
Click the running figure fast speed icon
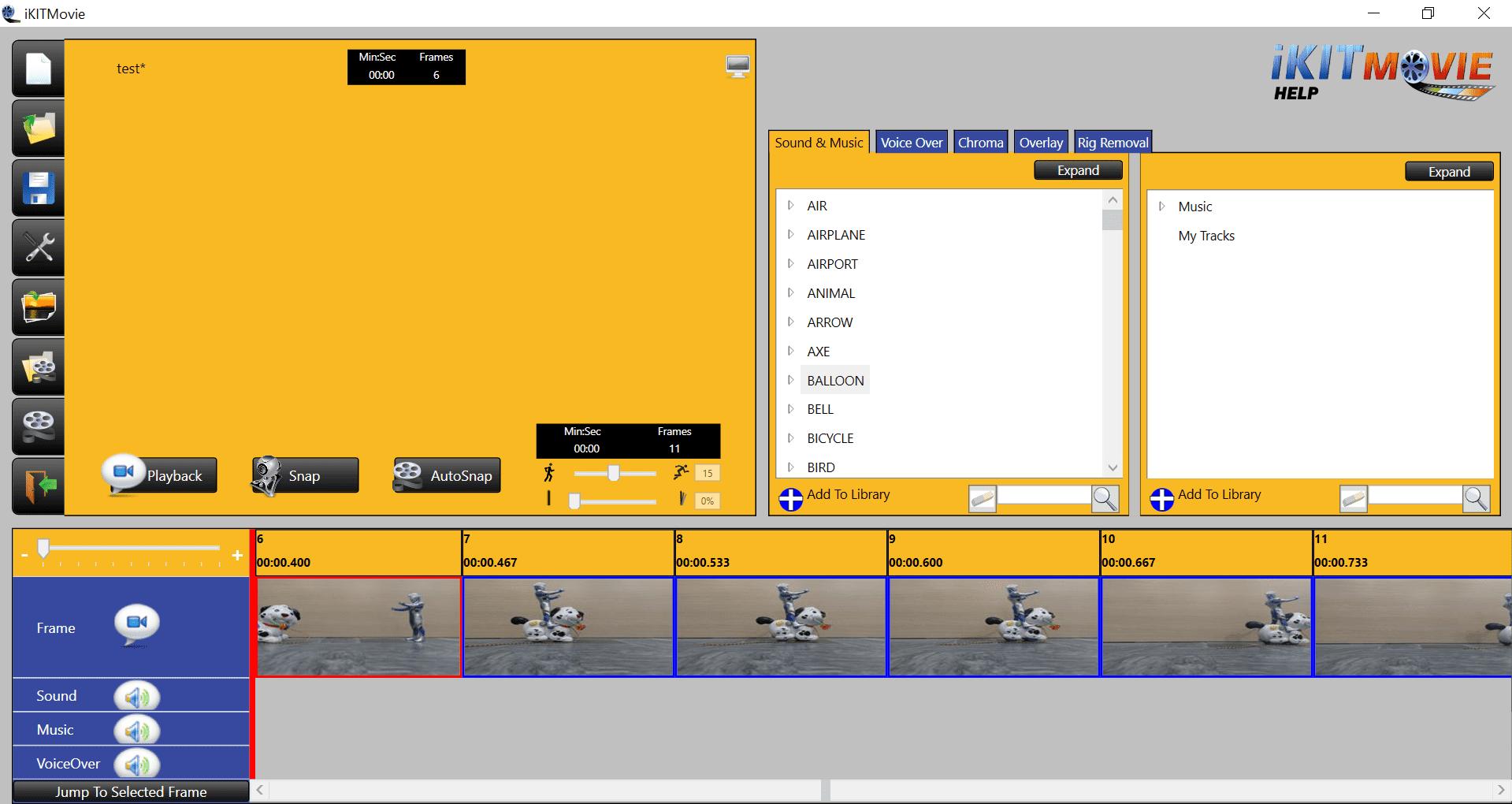click(681, 473)
